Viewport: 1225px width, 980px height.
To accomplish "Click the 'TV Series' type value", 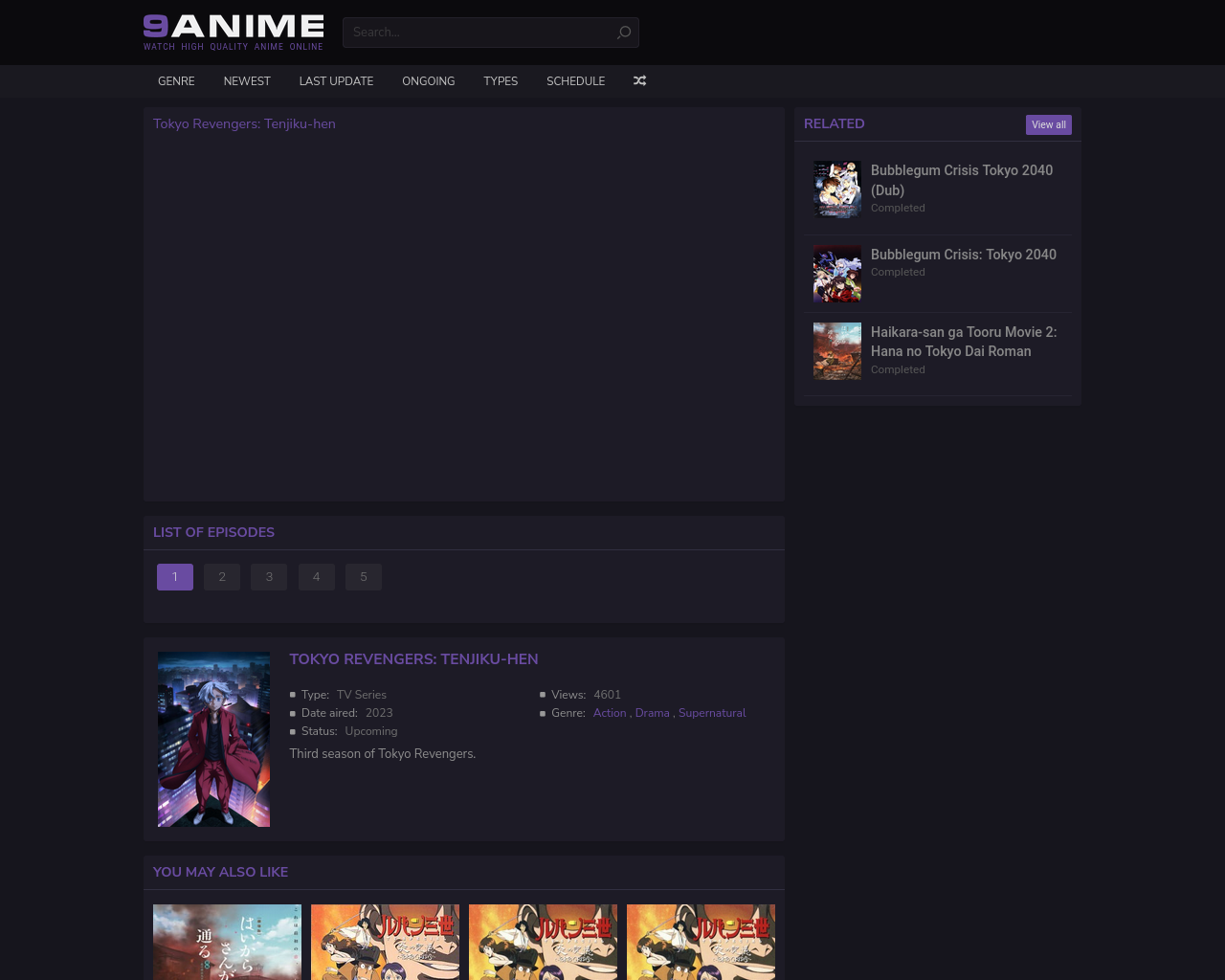I will tap(362, 695).
